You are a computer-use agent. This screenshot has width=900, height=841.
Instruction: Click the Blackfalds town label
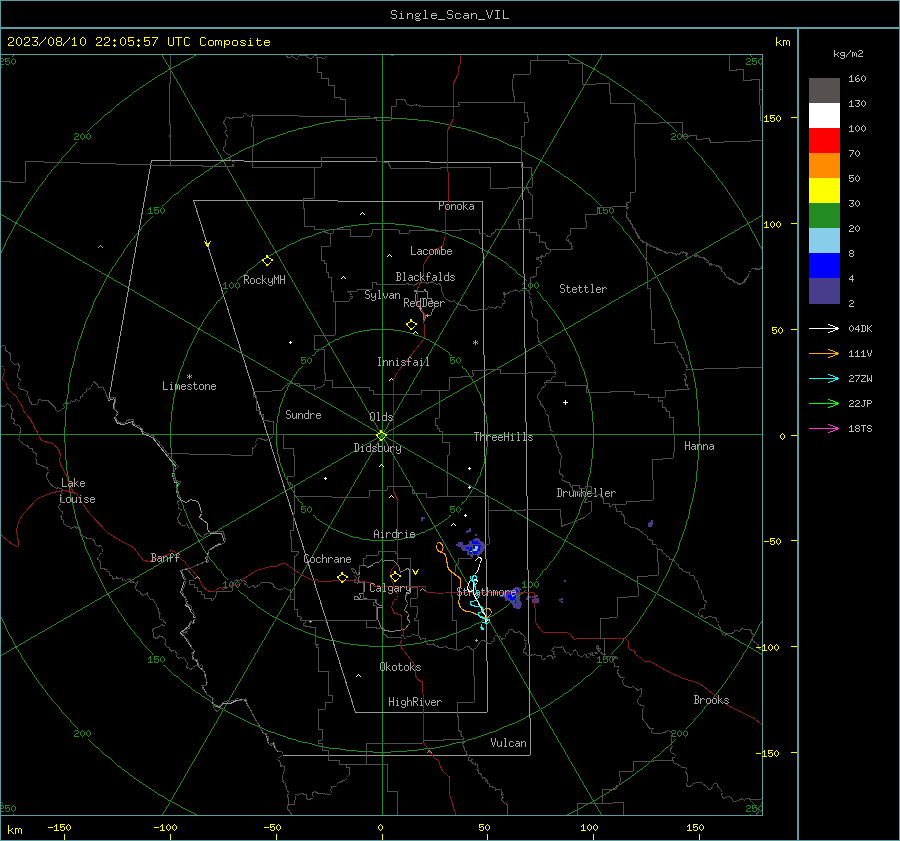click(x=425, y=277)
